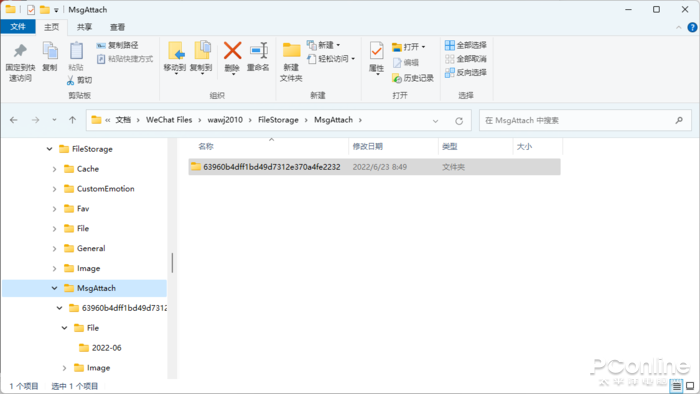Viewport: 700px width, 394px height.
Task: Click Paste shortcut (粘贴快捷方式)
Action: pos(125,59)
